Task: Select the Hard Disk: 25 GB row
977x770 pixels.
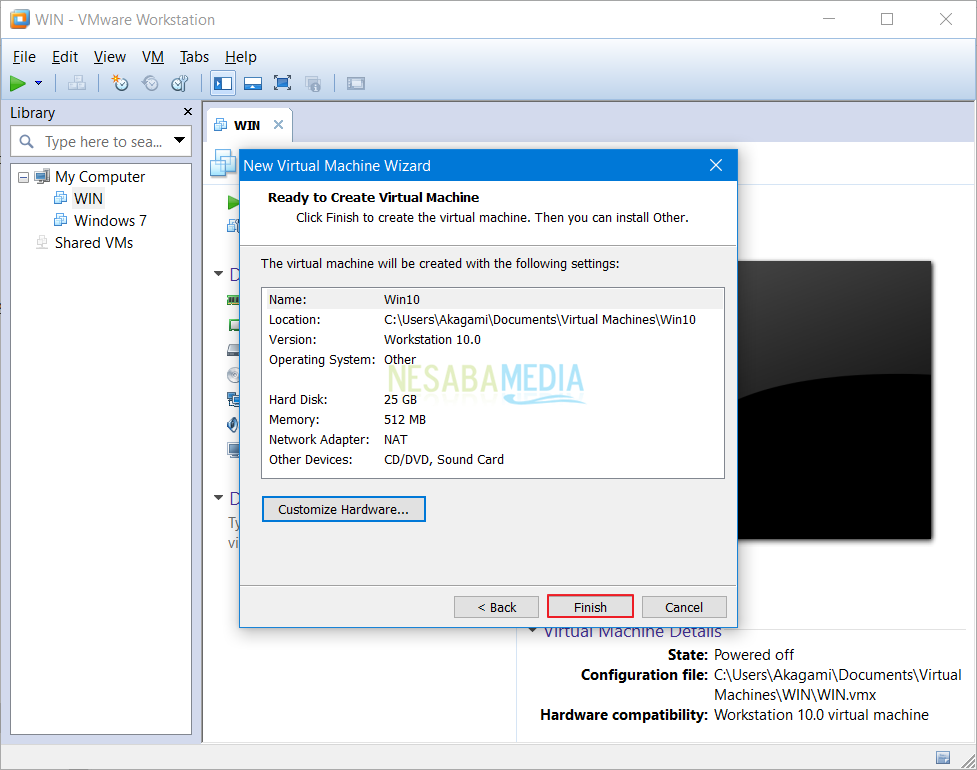Action: click(x=495, y=399)
